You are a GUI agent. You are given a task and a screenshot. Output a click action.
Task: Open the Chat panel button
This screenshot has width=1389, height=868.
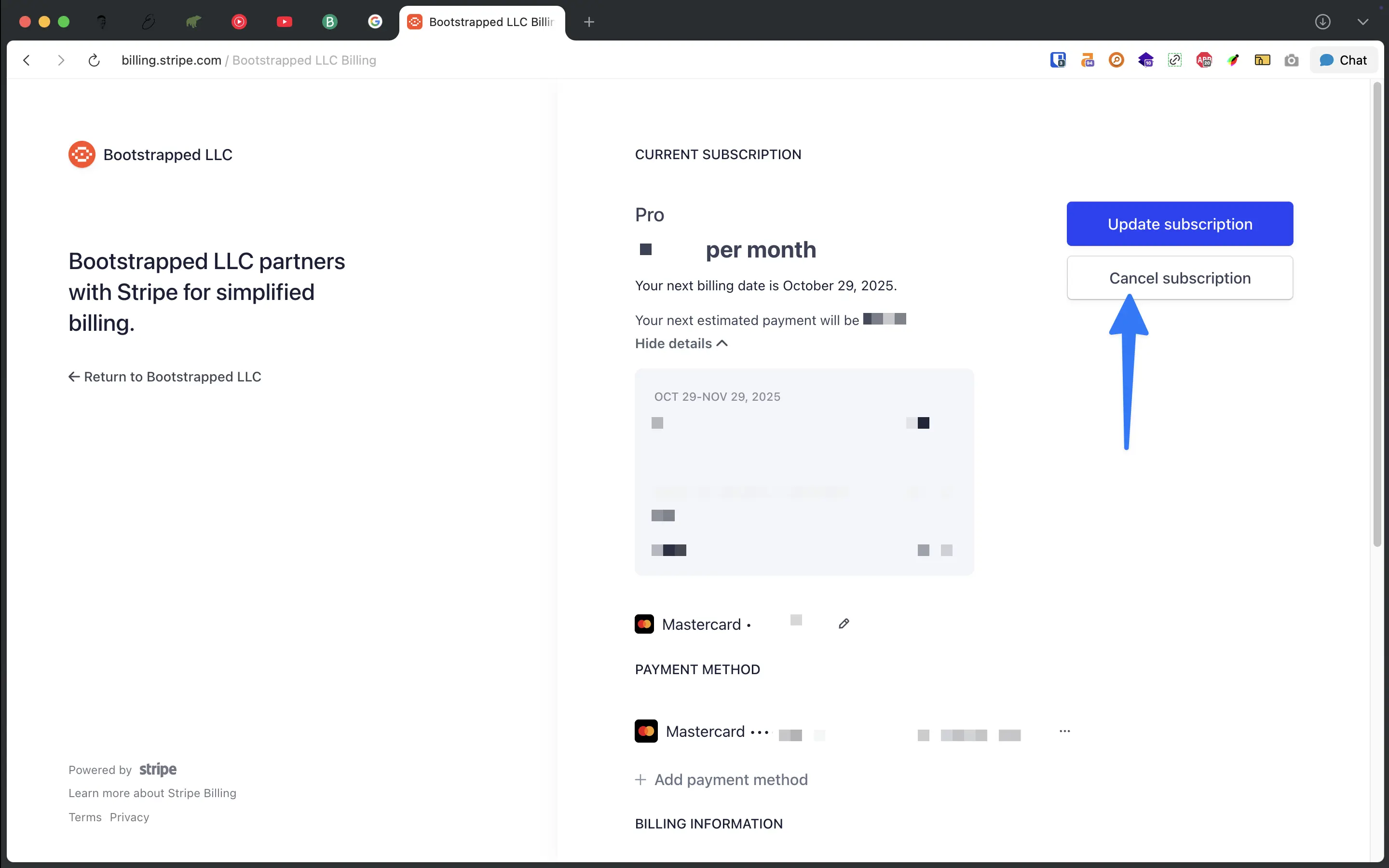coord(1343,60)
